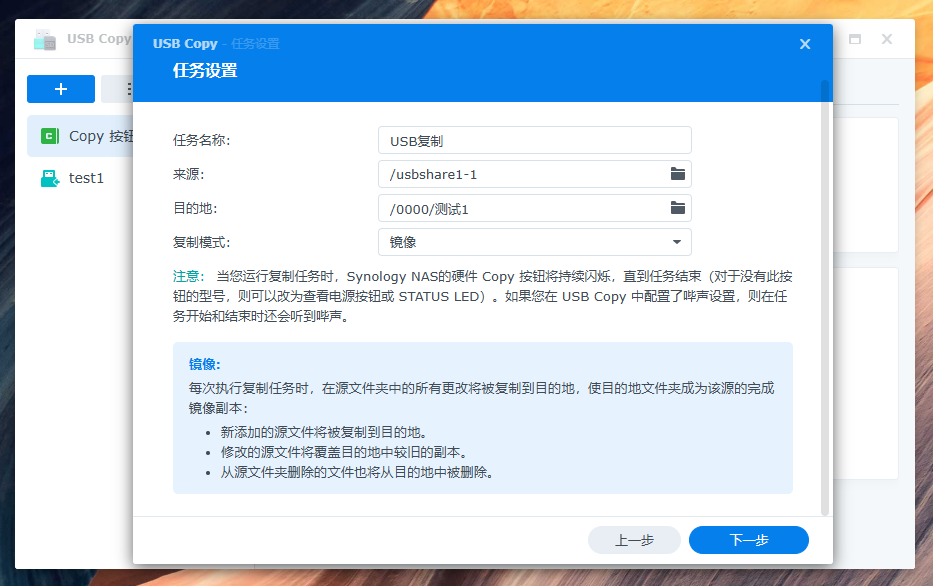
Task: Click the 上一步 button
Action: click(634, 540)
